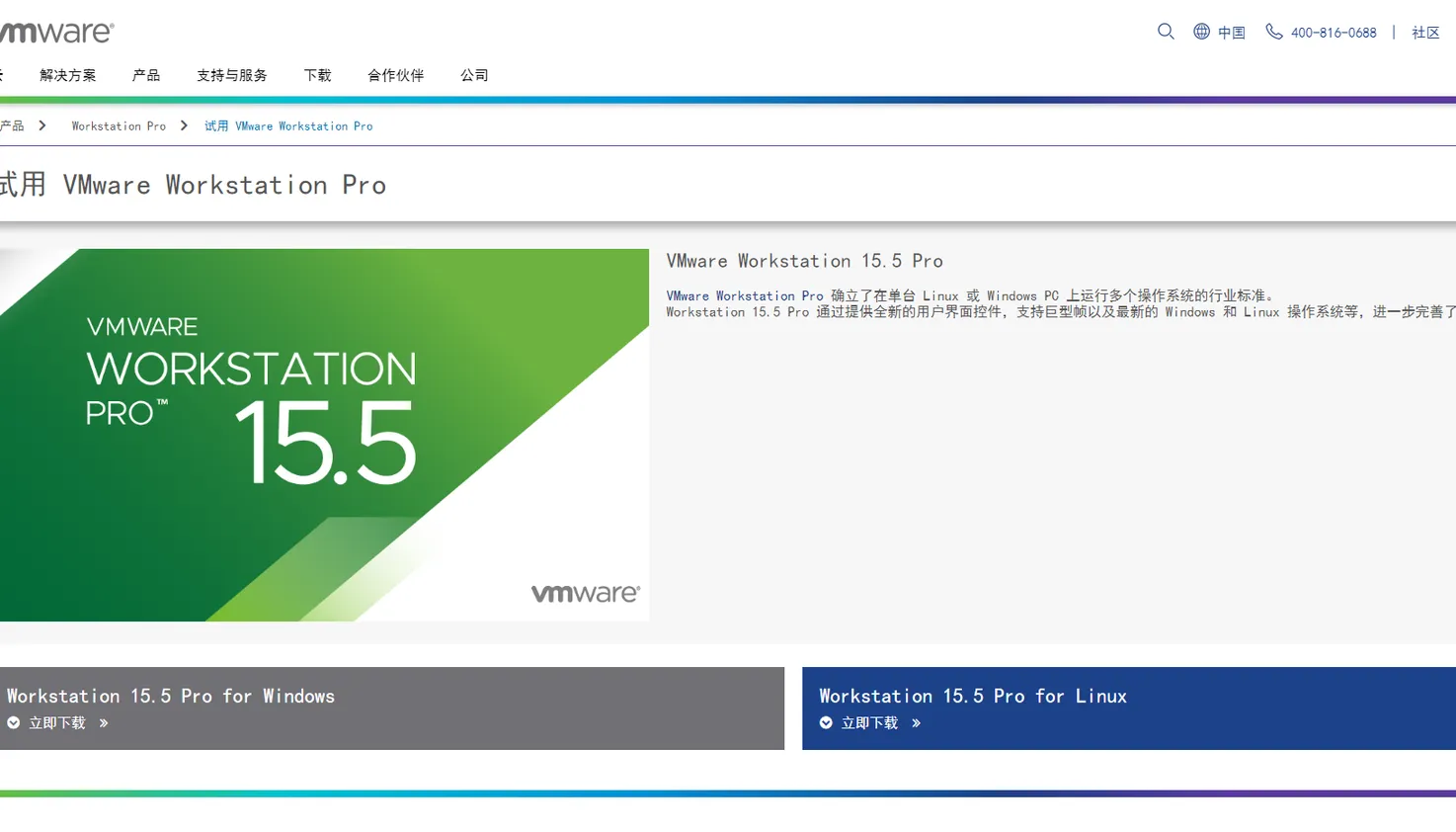Click the VMware Workstation 15.5 Pro title
Image resolution: width=1456 pixels, height=832 pixels.
(x=805, y=261)
